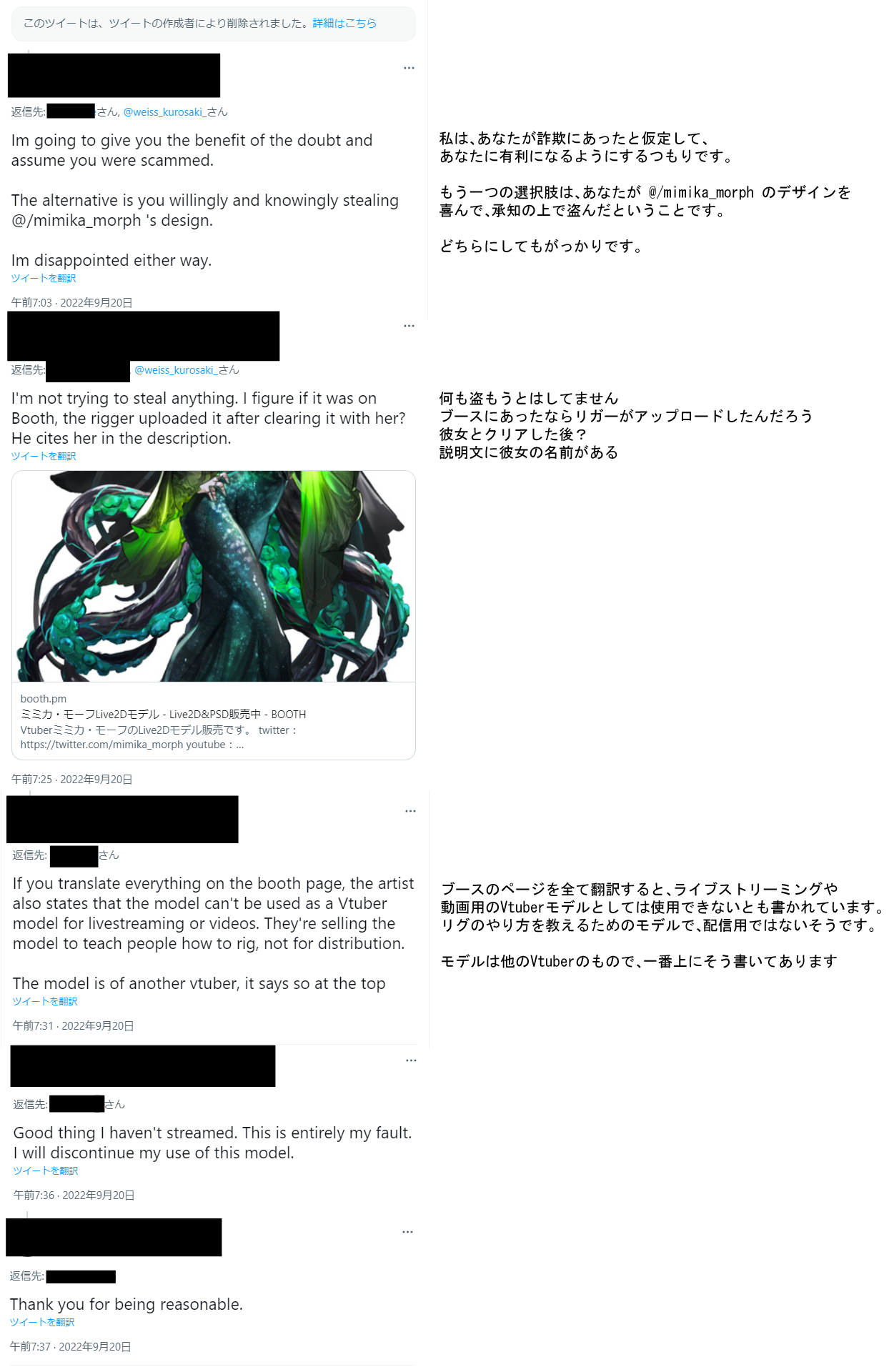Click the 午前7:31 · 2022年9月20日 timestamp
This screenshot has width=889, height=1372.
[x=74, y=1026]
